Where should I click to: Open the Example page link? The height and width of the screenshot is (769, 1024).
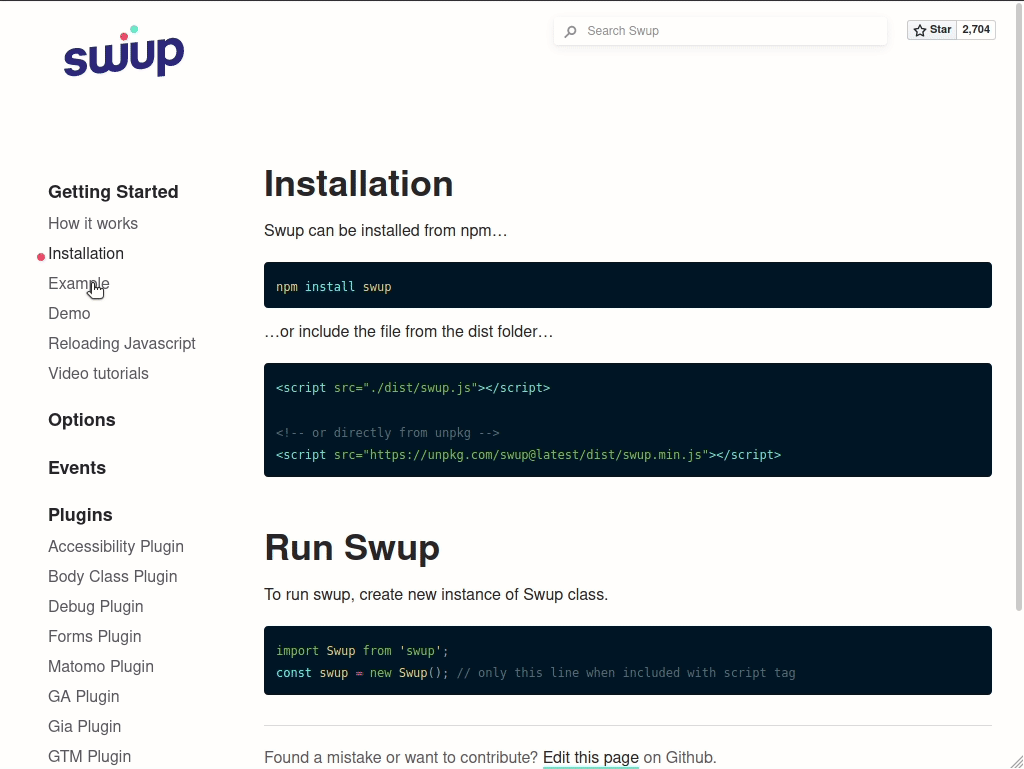click(x=78, y=283)
